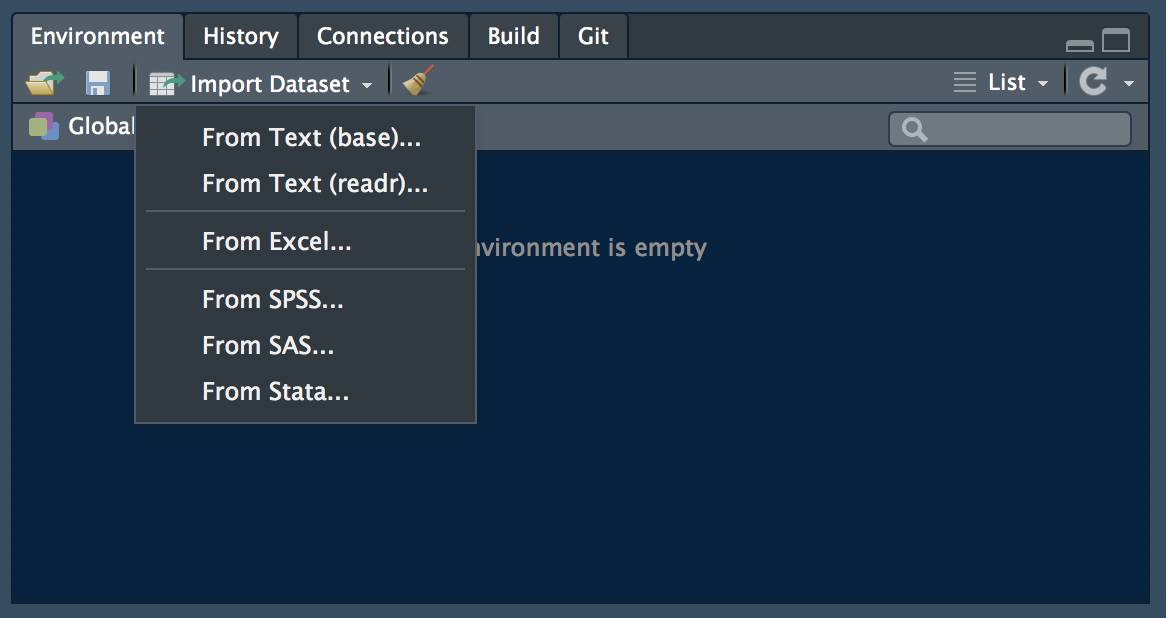This screenshot has height=618, width=1168.
Task: Refresh the environment with the circular arrow
Action: point(1094,82)
